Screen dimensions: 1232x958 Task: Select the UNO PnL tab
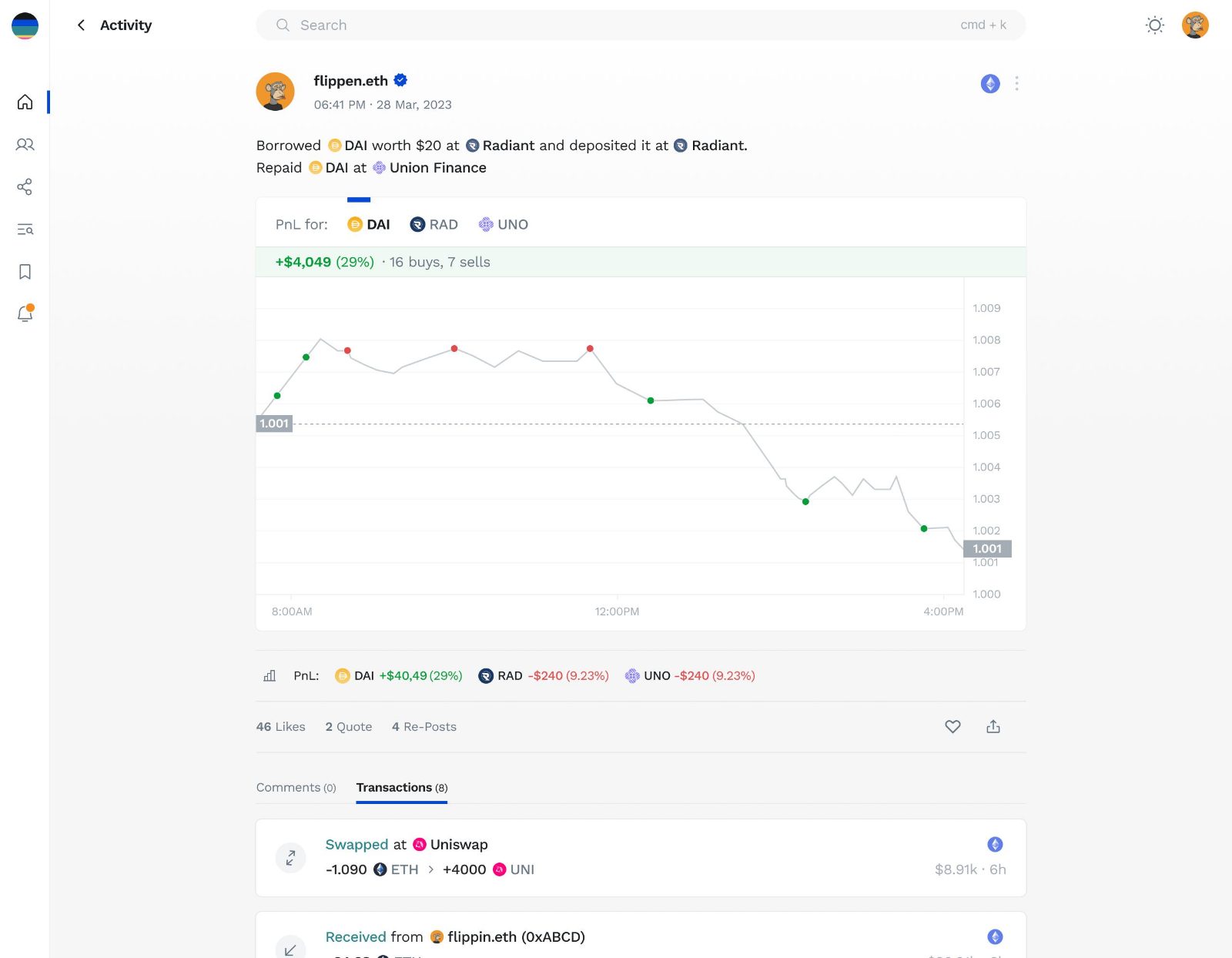click(x=503, y=225)
